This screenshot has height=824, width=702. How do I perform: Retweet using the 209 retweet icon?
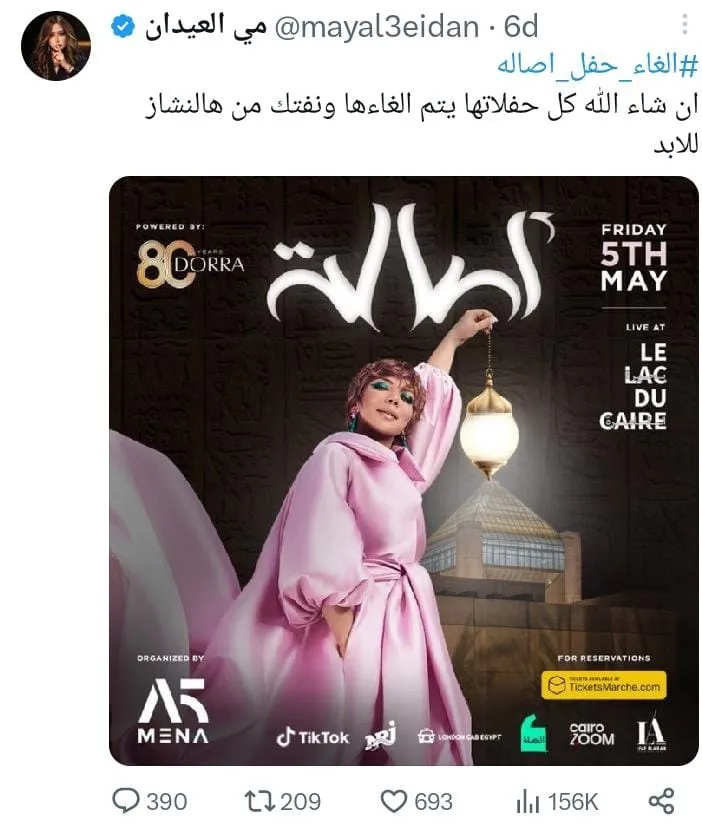point(260,801)
